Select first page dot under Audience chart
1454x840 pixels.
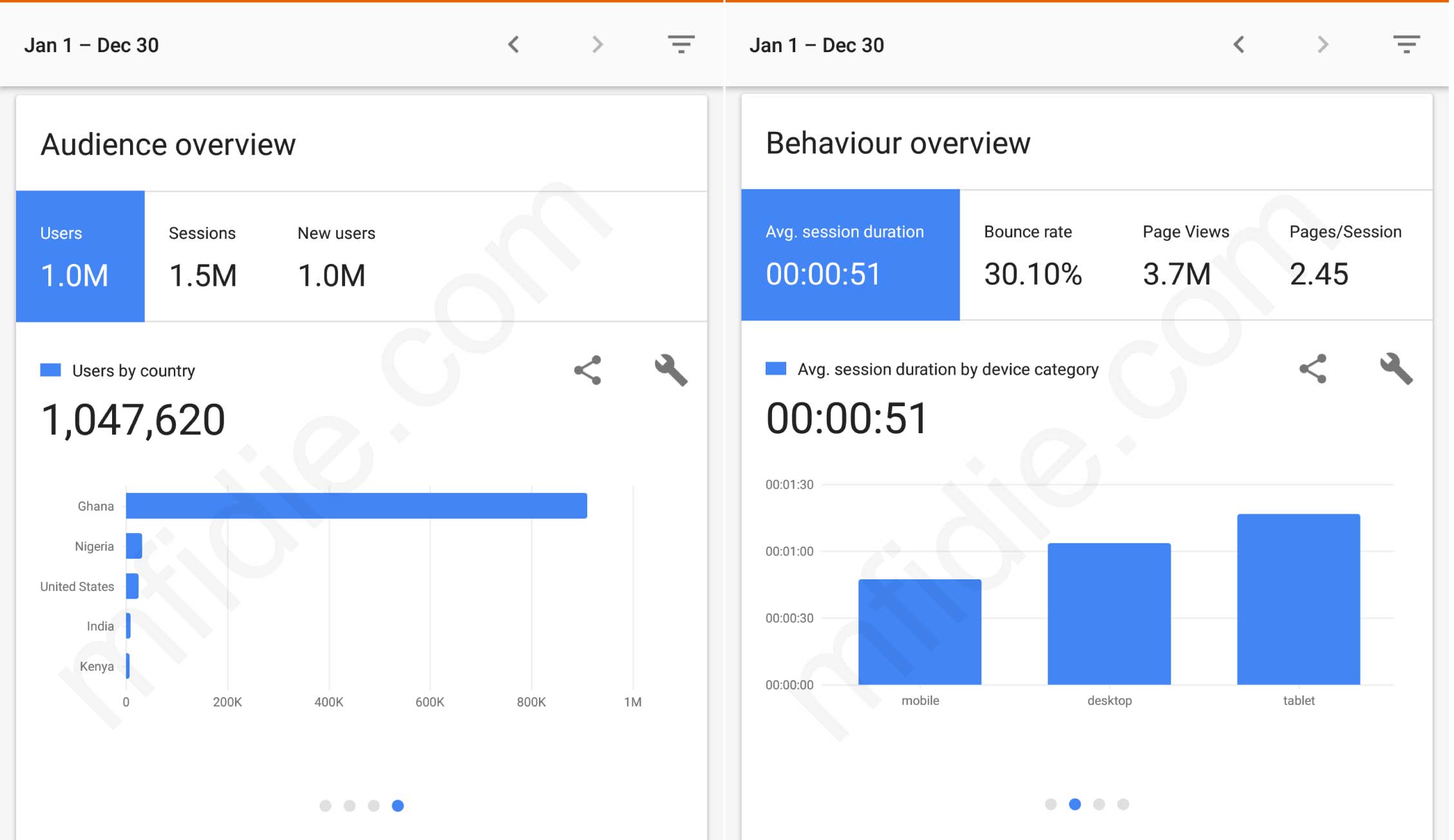coord(326,806)
